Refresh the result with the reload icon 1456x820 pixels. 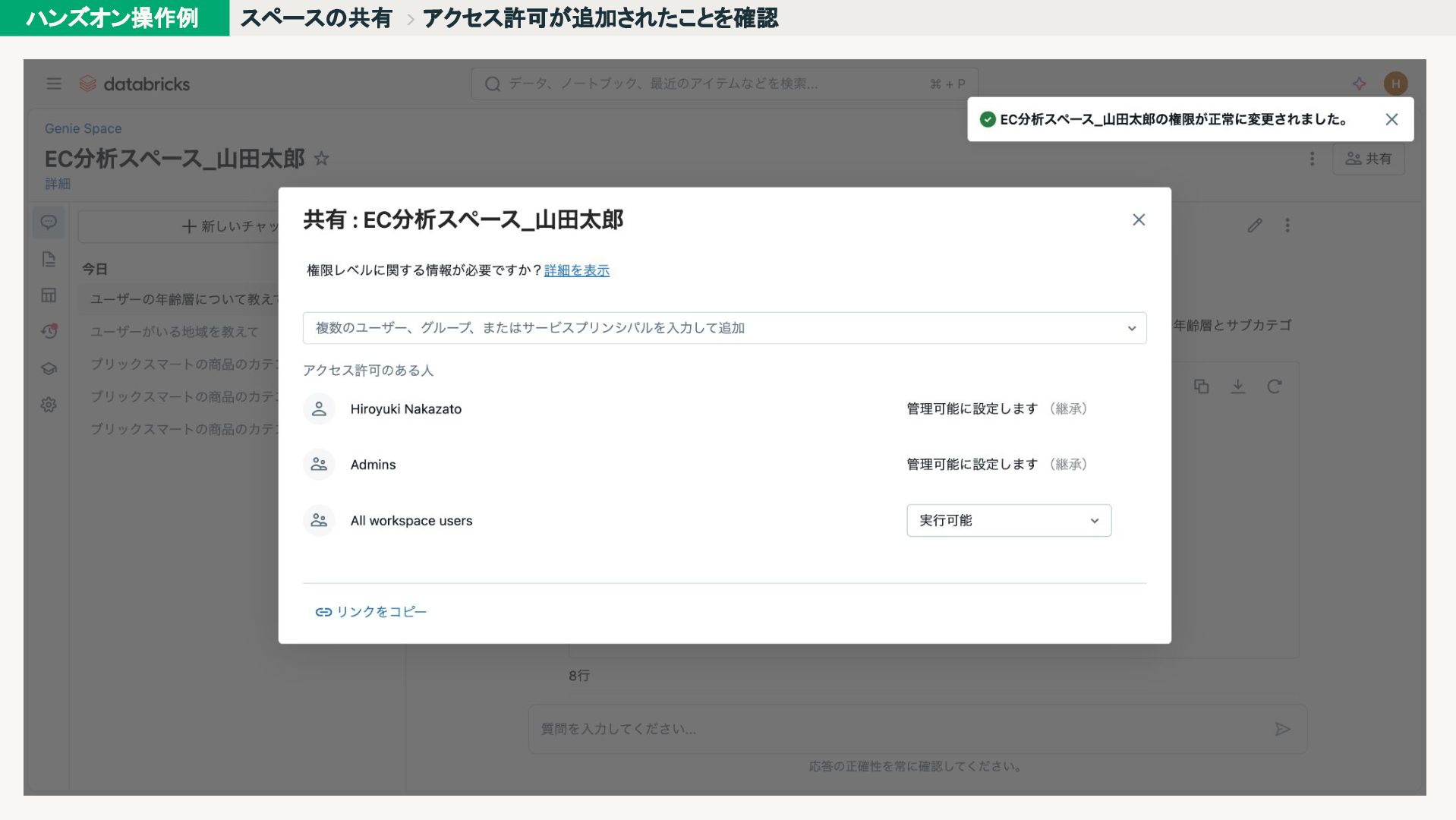coord(1274,386)
